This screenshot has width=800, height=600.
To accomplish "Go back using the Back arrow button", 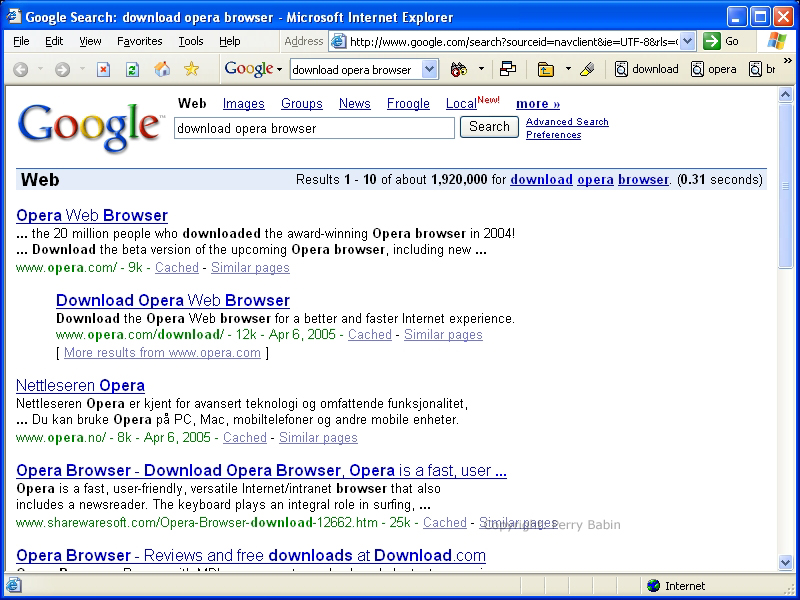I will (20, 69).
